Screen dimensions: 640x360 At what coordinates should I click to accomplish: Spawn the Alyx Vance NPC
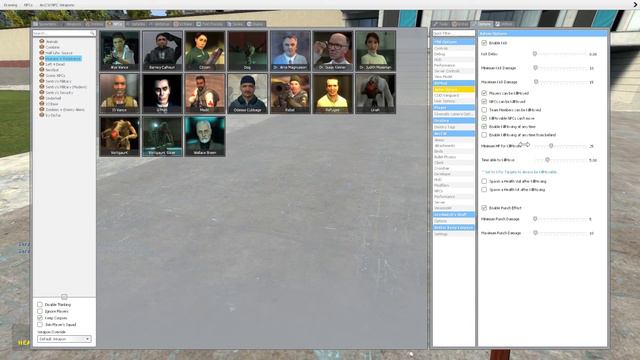point(120,51)
